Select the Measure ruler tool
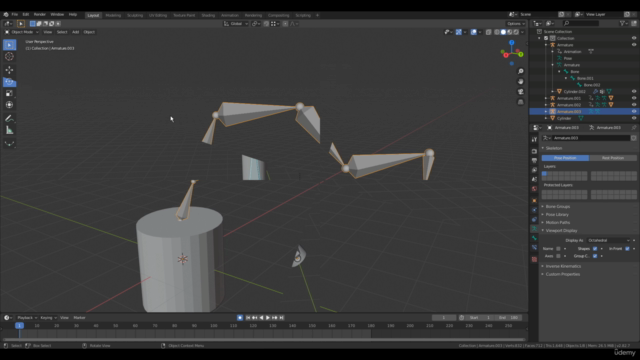Screen dimensions: 640x360 pyautogui.click(x=9, y=130)
